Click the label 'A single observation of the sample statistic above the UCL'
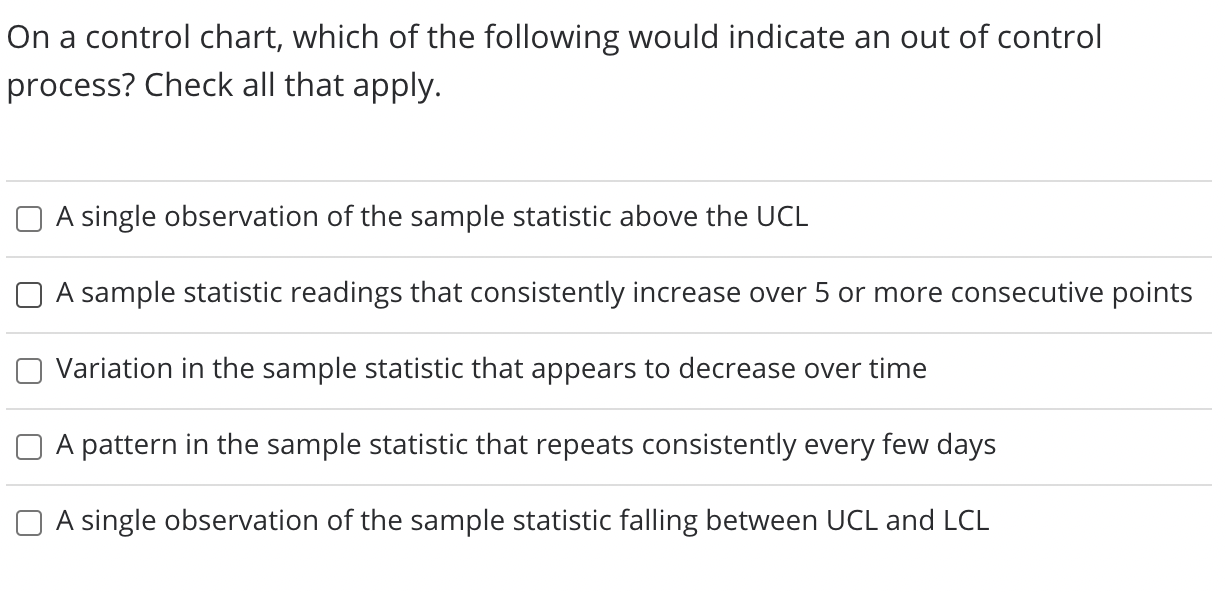 click(432, 217)
